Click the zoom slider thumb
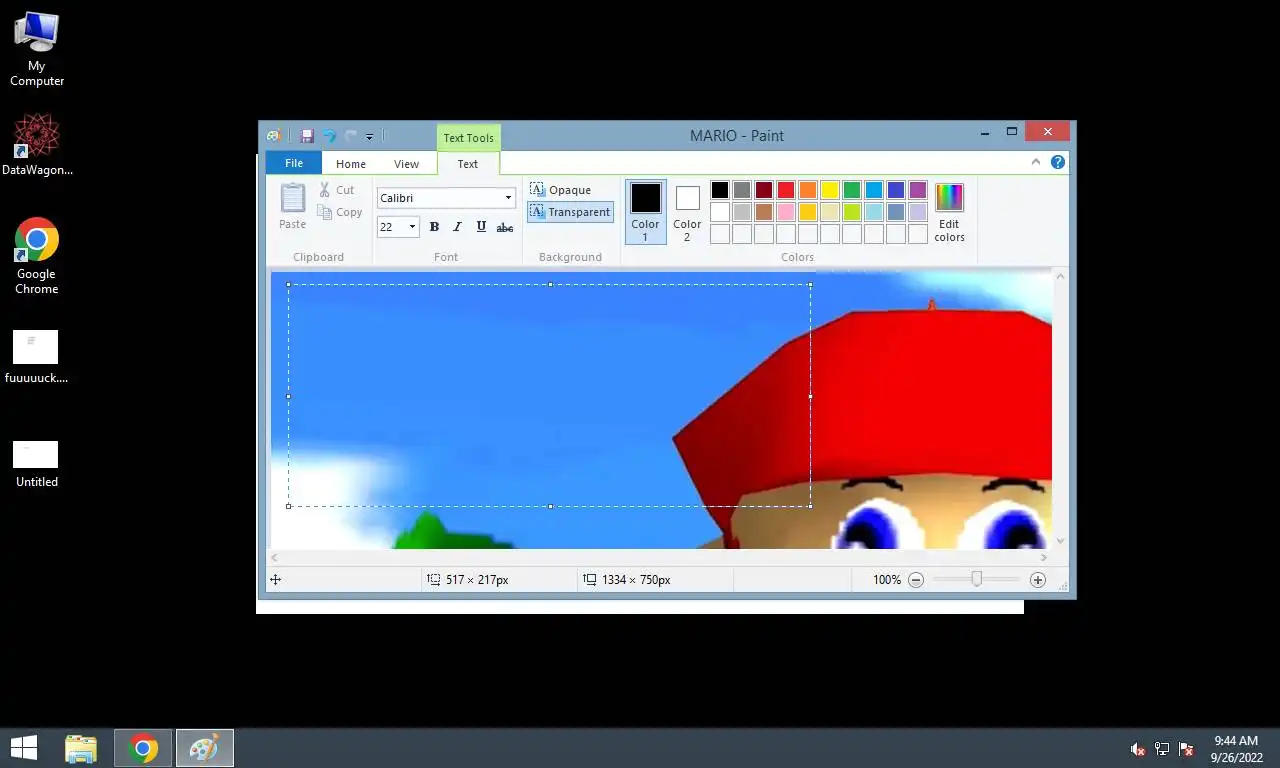Screen dimensions: 1280x768 [977, 579]
